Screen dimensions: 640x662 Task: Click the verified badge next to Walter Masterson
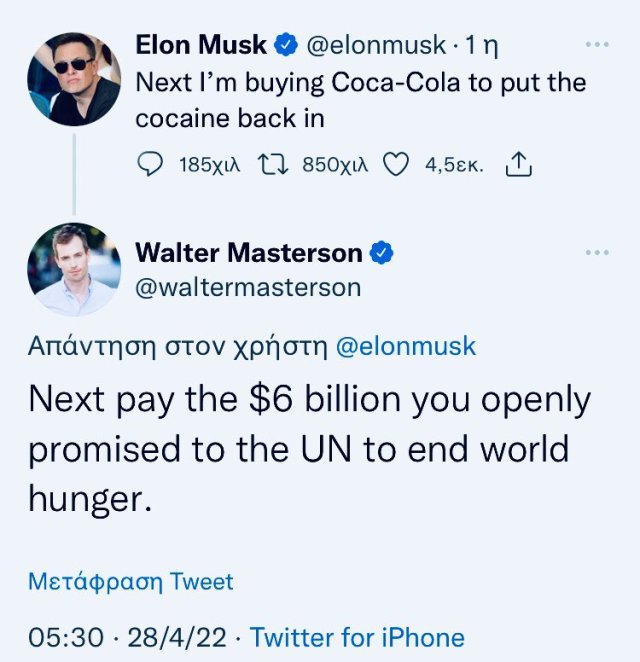381,253
